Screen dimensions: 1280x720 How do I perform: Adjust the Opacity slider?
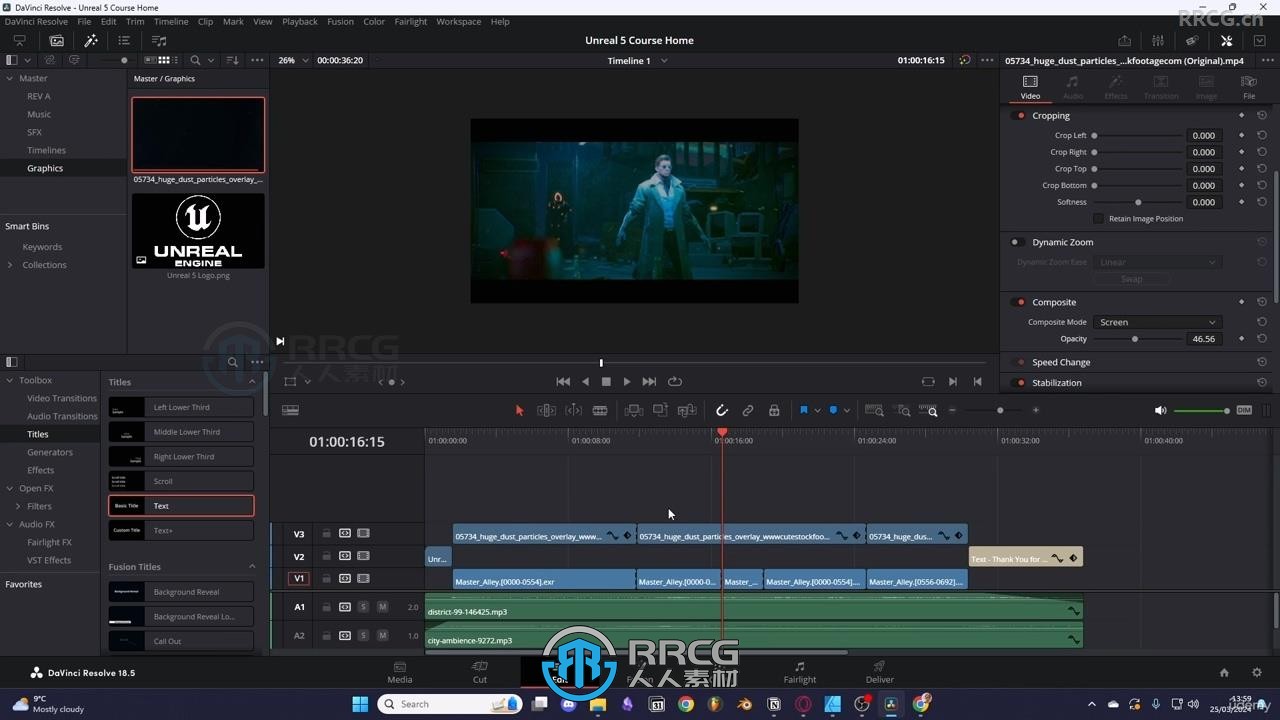click(x=1135, y=339)
